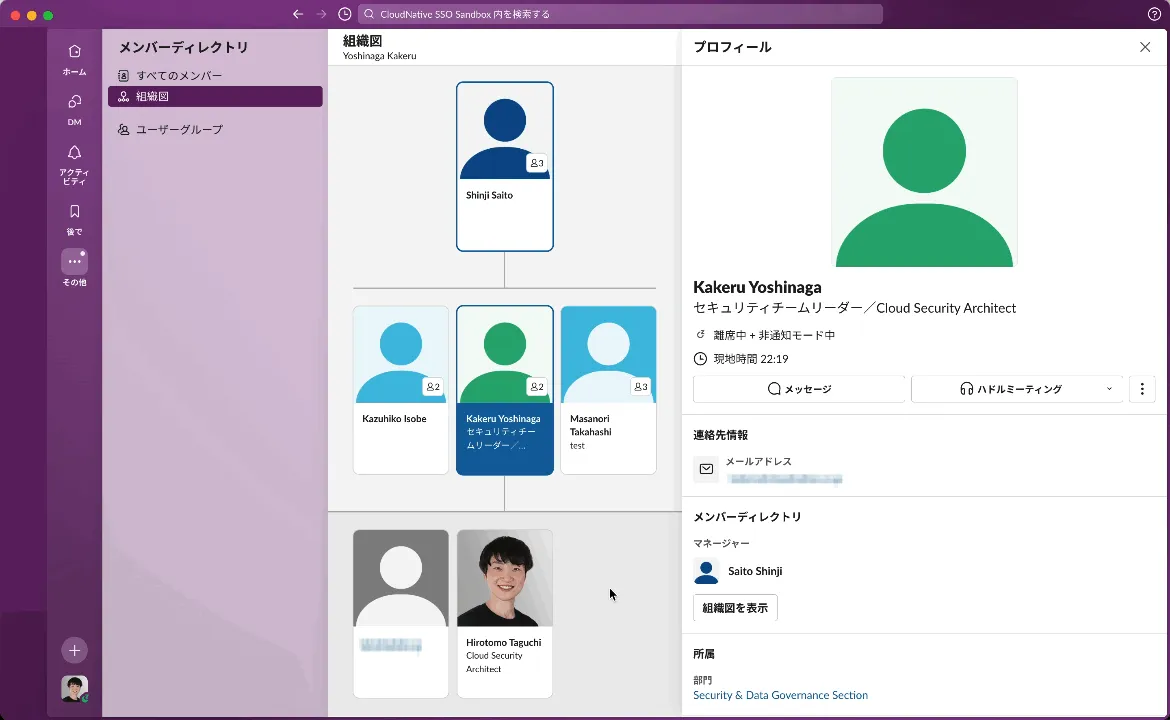Click the Show org chart (組織図を表示) button
This screenshot has width=1170, height=720.
coord(735,608)
